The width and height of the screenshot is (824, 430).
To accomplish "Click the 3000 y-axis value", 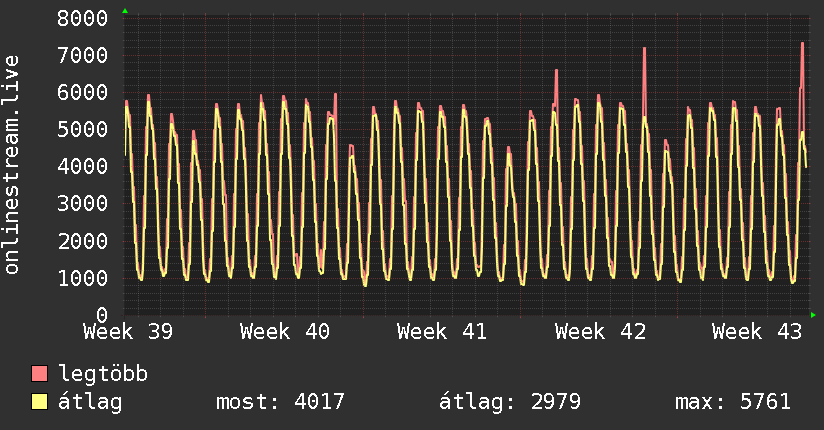I will pyautogui.click(x=83, y=203).
